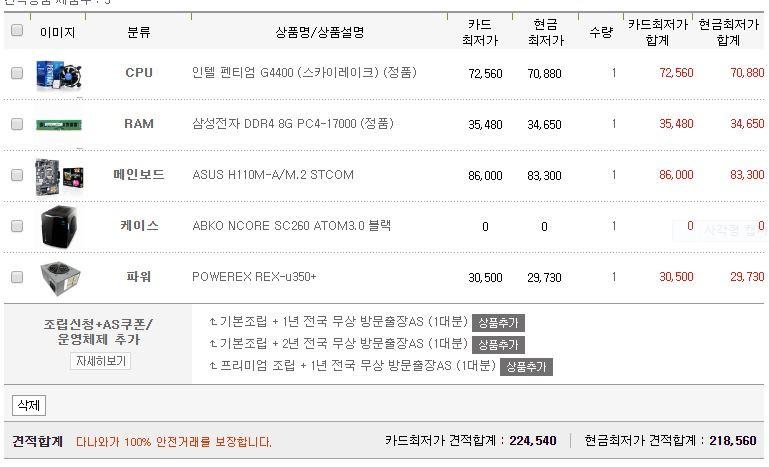769x467 pixels.
Task: Click 상품추가 for 기본조립 1년 AS
Action: (x=498, y=323)
